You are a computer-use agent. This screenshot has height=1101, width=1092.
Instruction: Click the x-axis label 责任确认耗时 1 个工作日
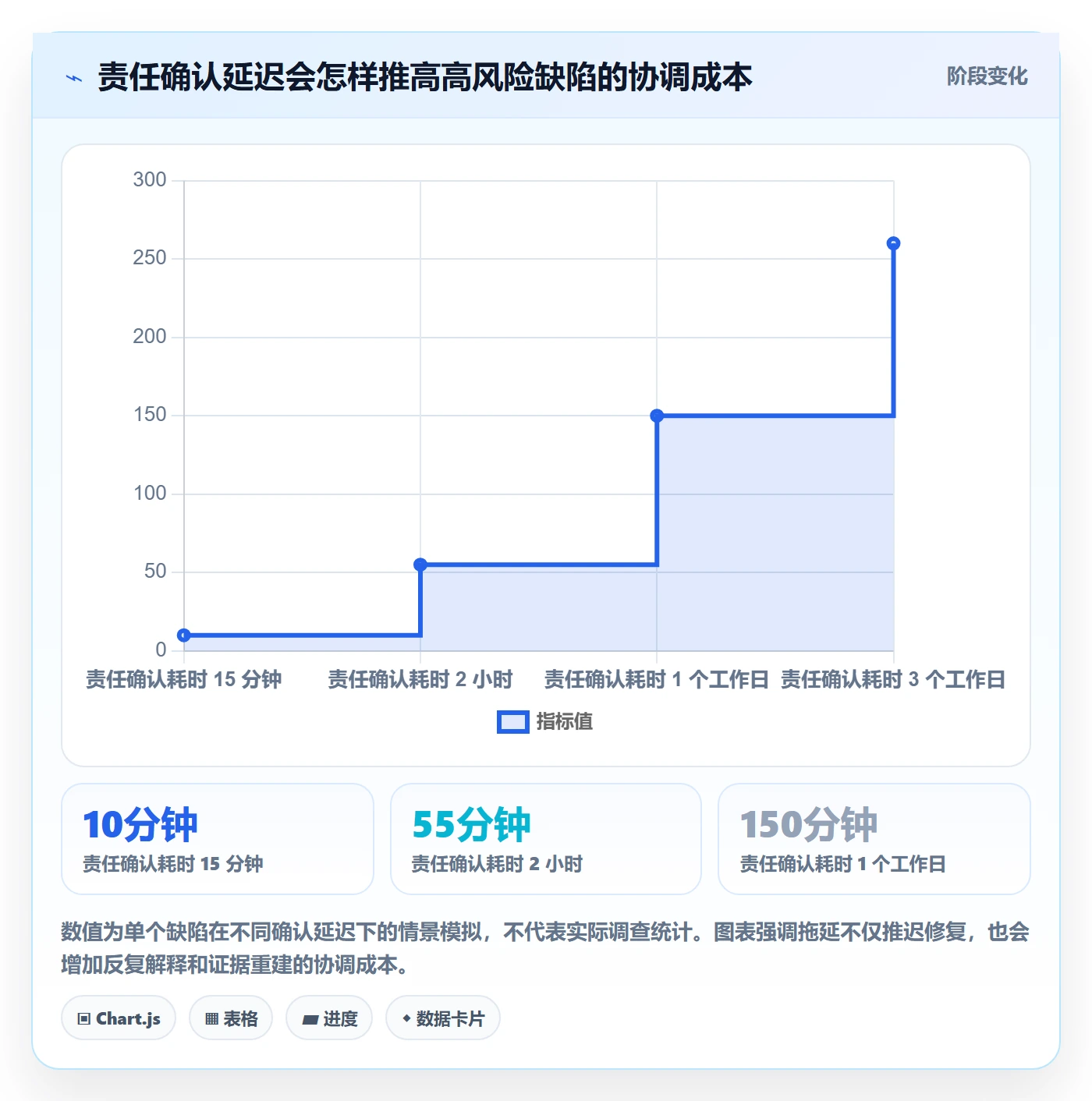pos(657,680)
